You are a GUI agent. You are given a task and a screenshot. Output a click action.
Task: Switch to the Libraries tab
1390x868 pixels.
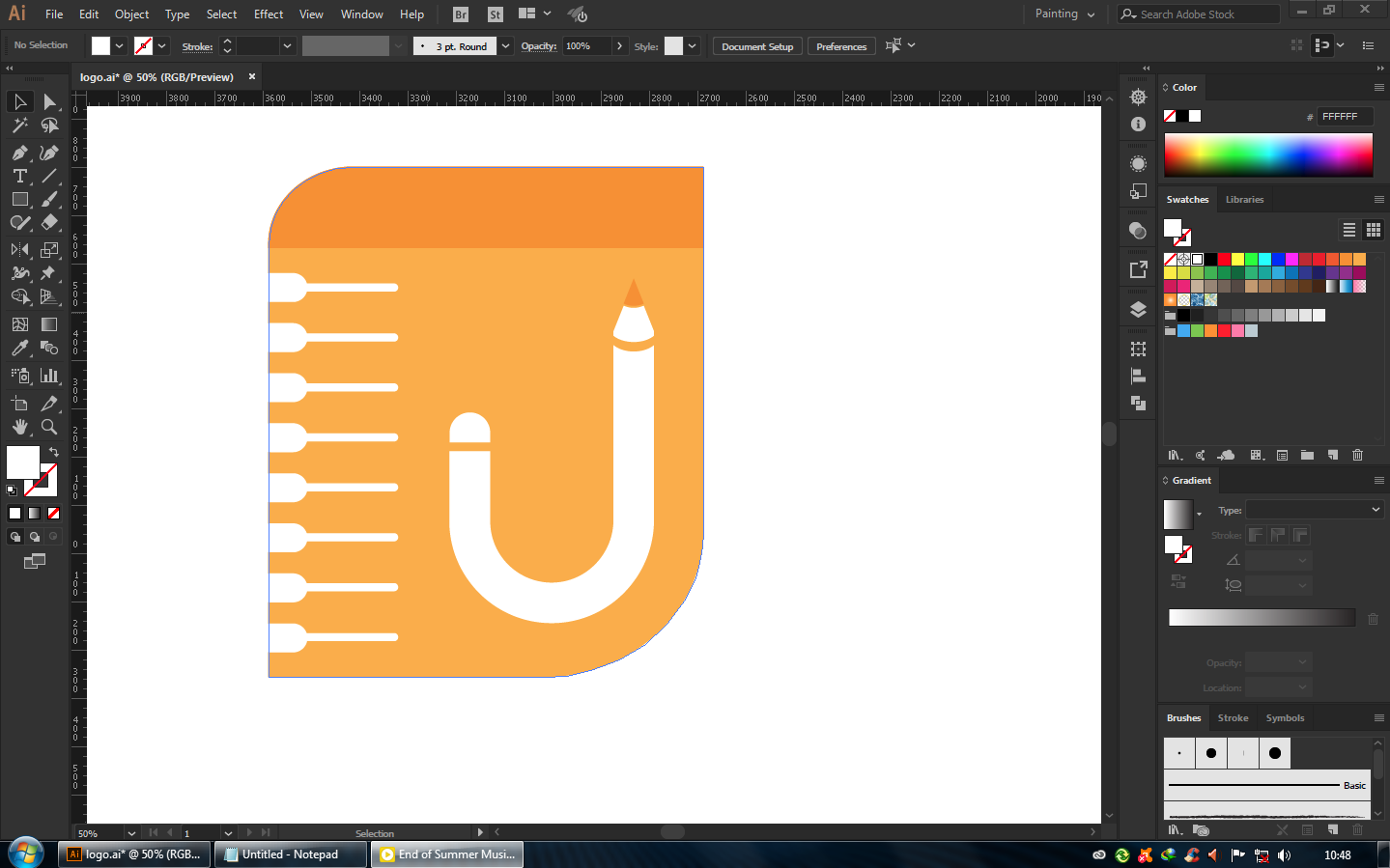click(1244, 200)
